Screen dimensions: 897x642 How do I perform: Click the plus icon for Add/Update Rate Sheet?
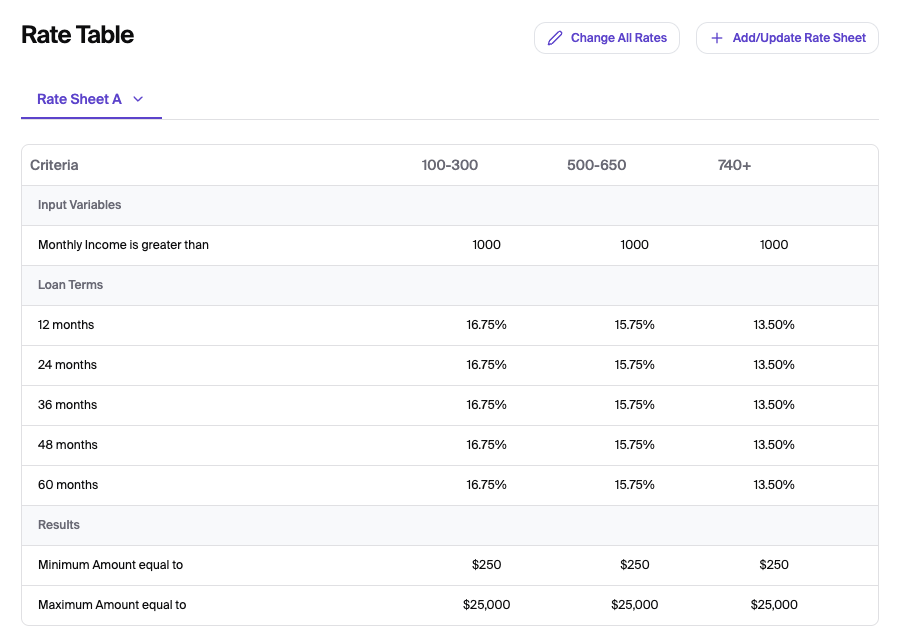tap(716, 38)
